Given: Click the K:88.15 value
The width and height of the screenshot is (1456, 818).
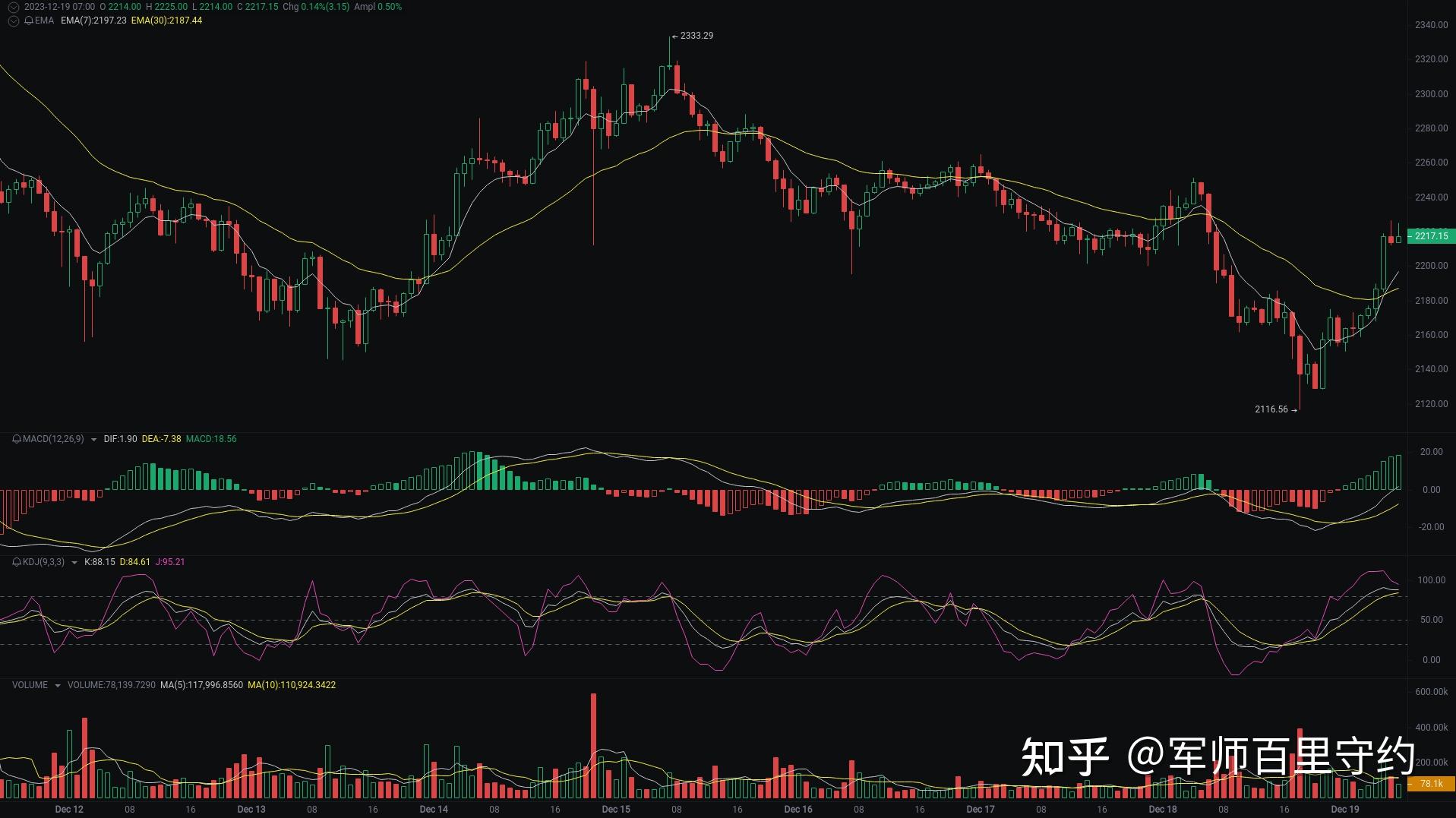Looking at the screenshot, I should (99, 562).
